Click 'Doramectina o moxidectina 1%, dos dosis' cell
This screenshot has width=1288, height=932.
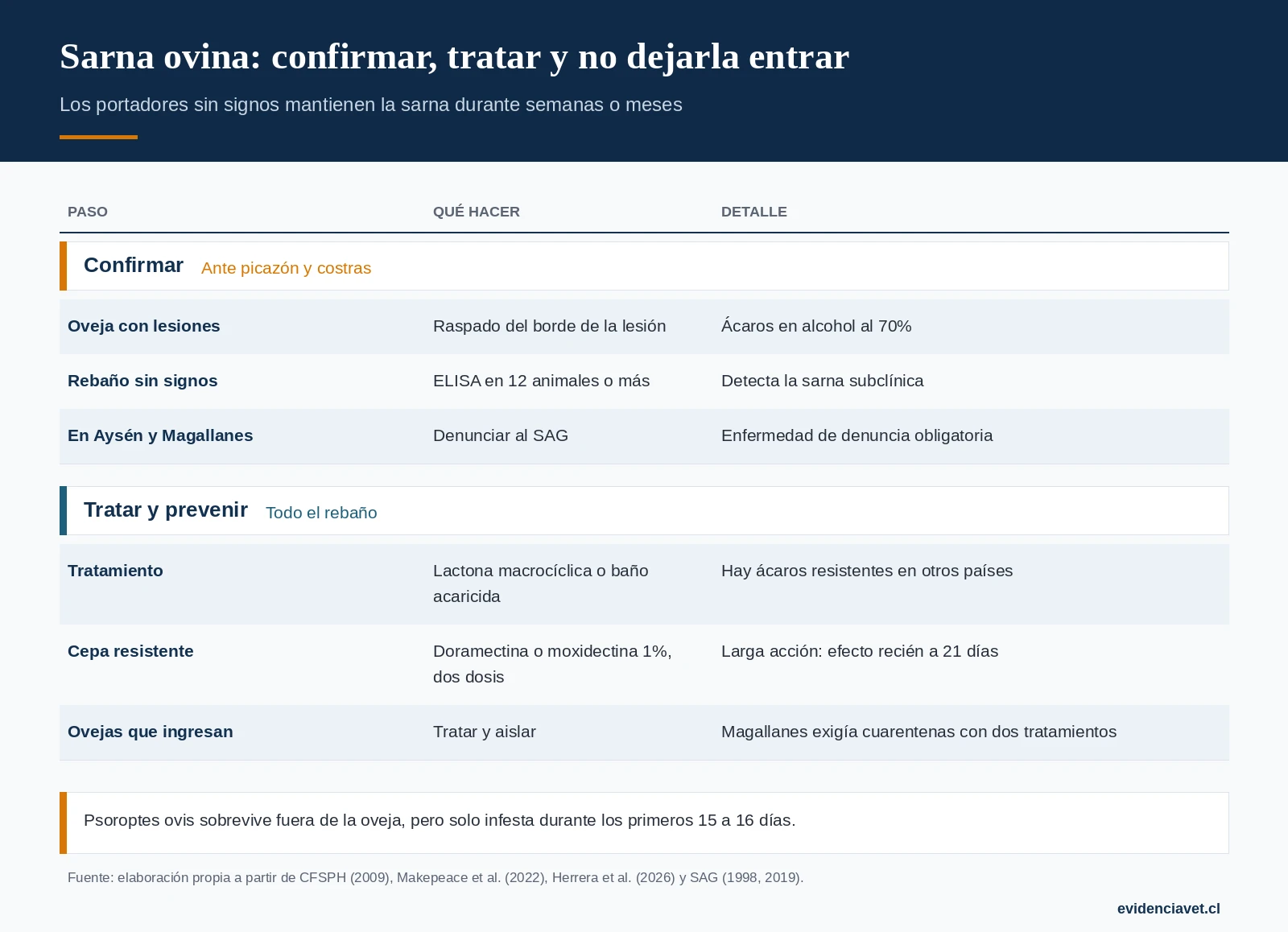point(552,664)
